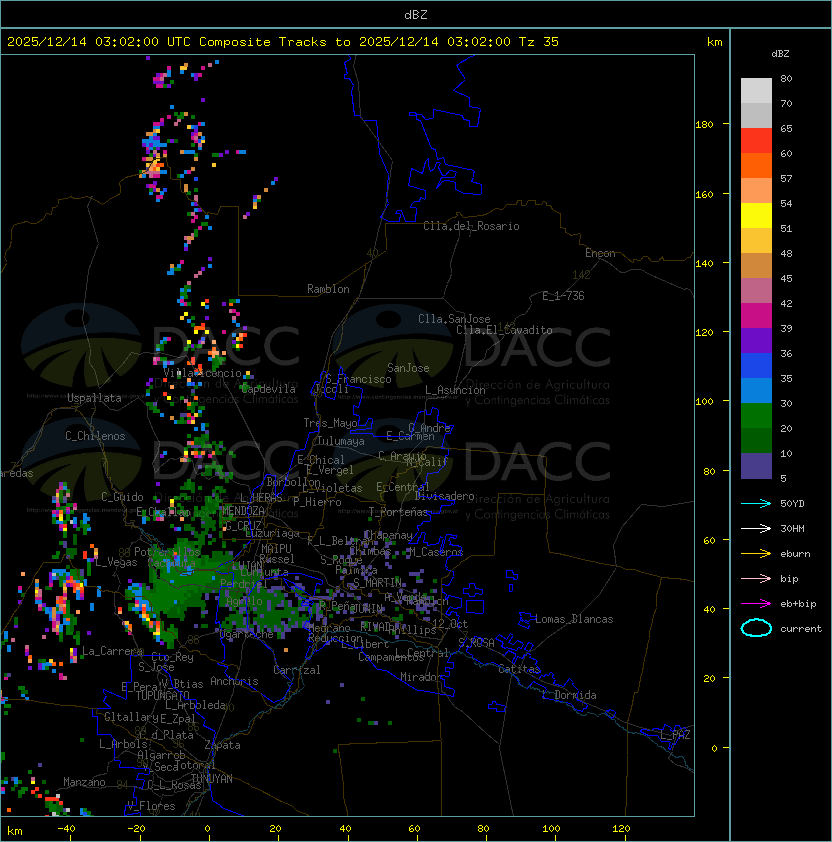Click the Manzano place label
Image resolution: width=832 pixels, height=842 pixels.
84,782
